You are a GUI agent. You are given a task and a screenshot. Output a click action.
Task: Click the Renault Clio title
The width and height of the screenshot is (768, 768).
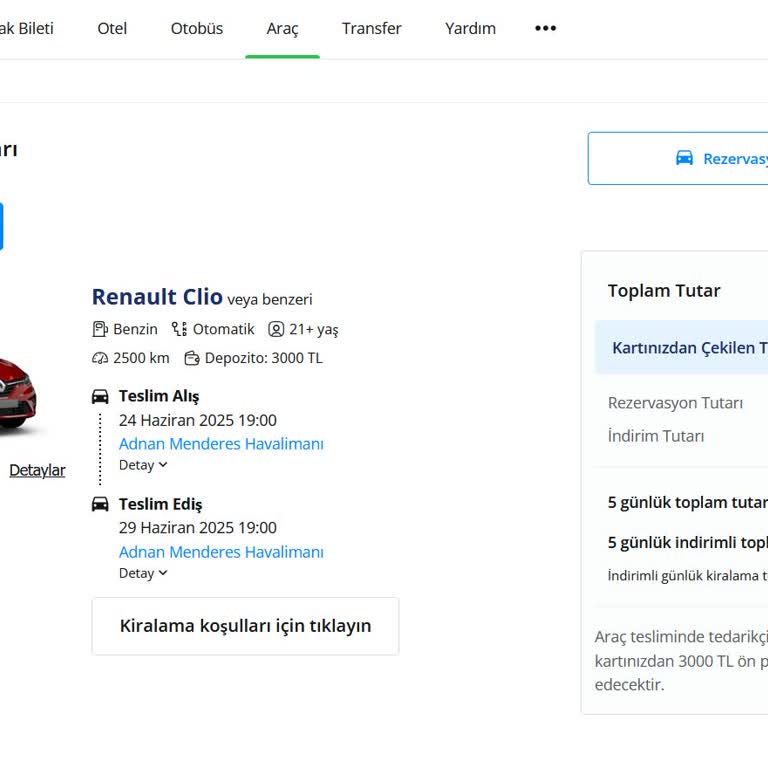[x=157, y=297]
